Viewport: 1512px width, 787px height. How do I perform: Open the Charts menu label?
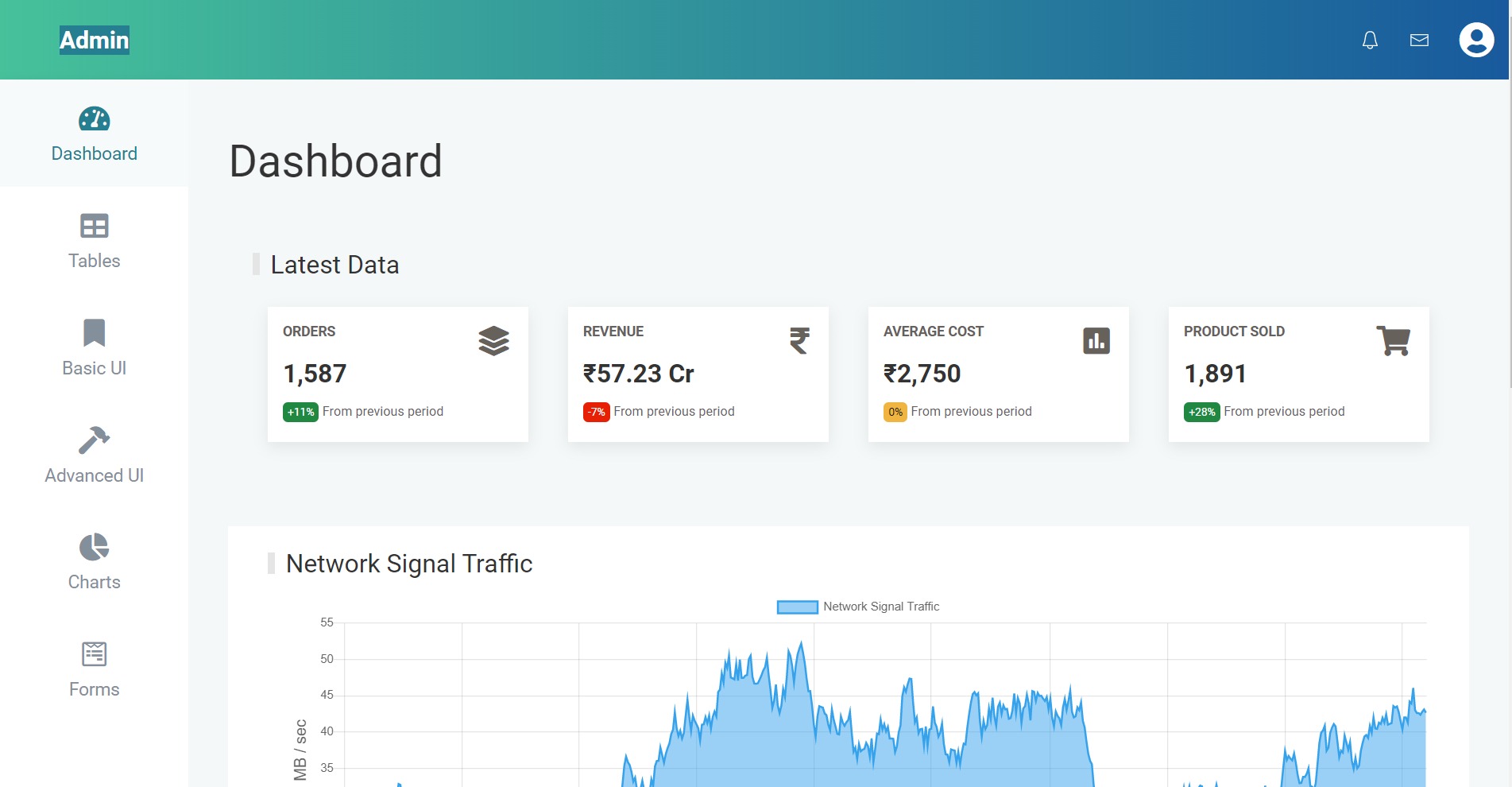click(95, 582)
